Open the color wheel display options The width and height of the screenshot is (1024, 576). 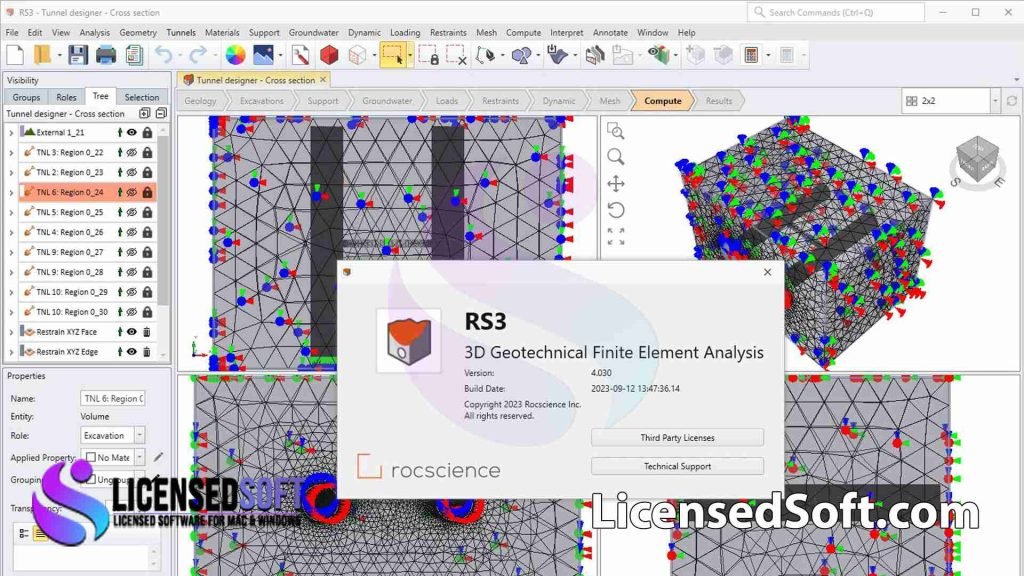point(235,55)
